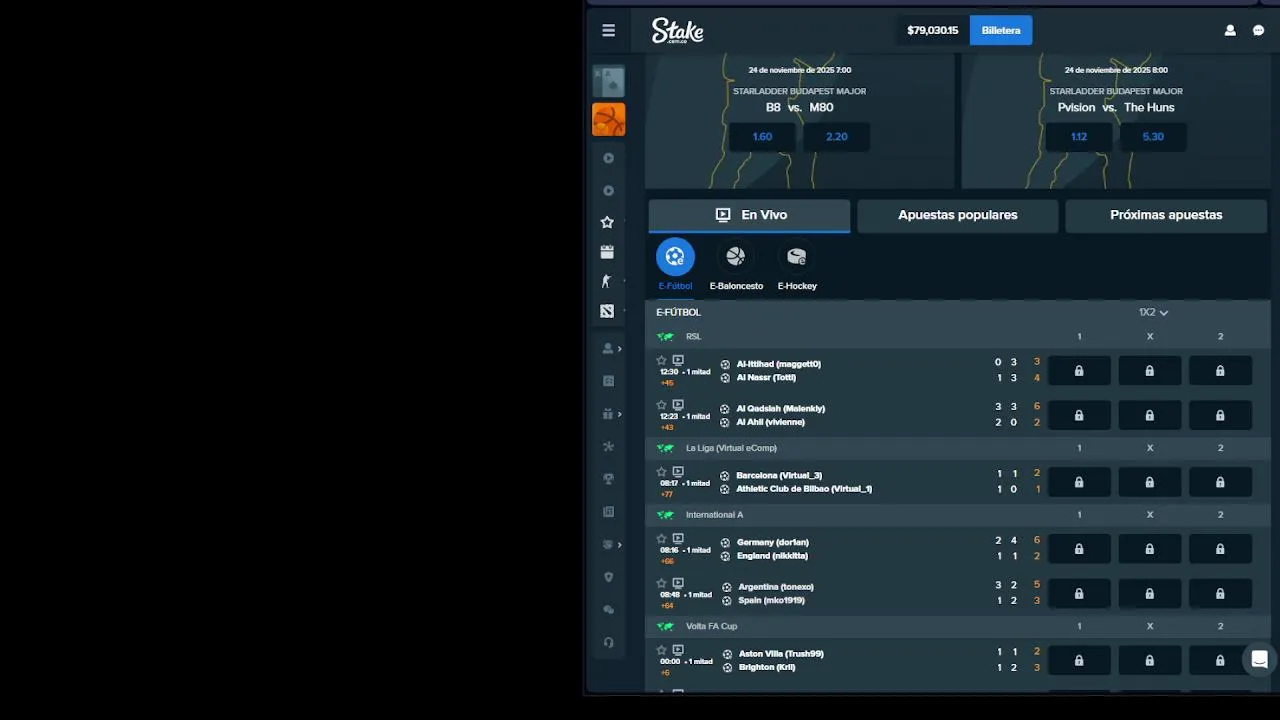
Task: Select the E-Fútbol category
Action: tap(675, 265)
